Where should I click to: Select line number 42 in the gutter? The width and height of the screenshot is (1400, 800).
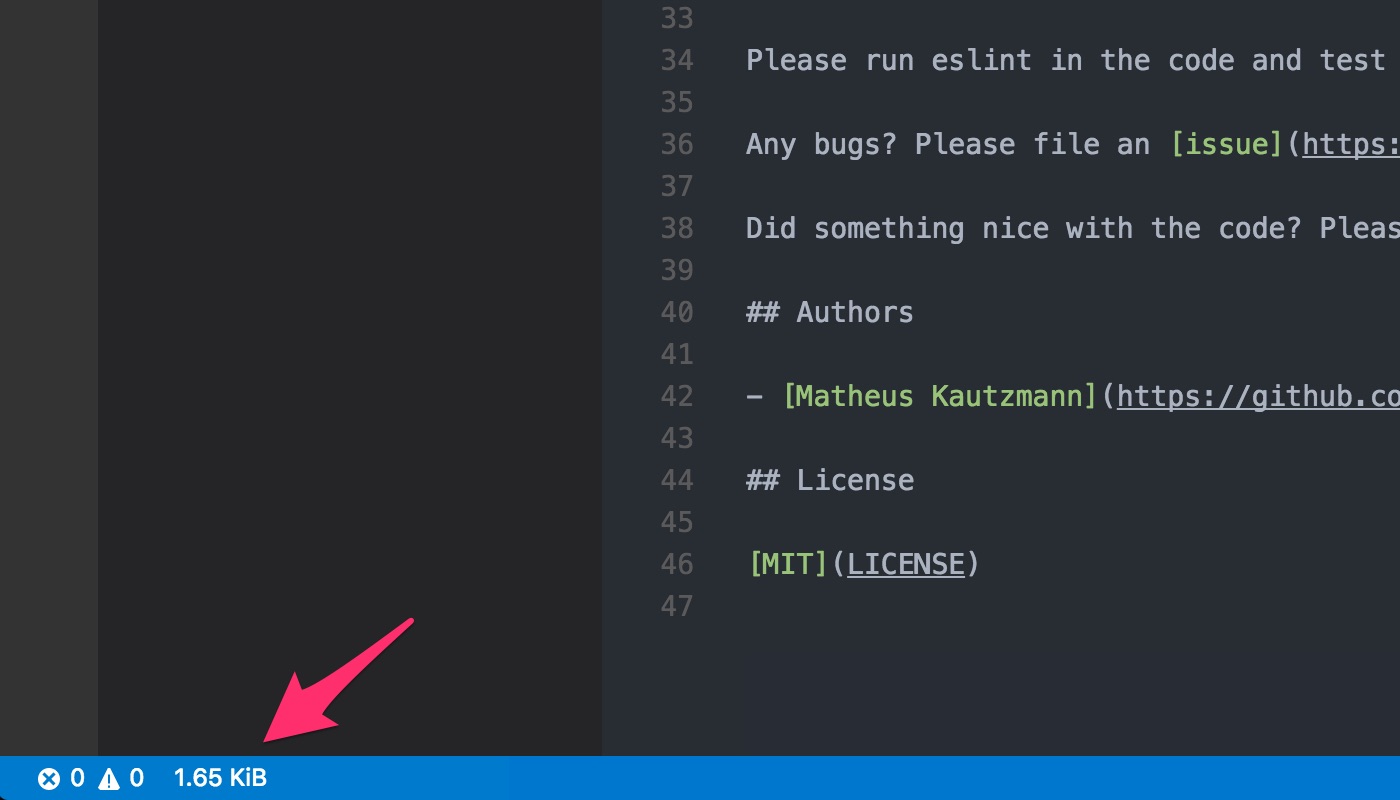677,396
